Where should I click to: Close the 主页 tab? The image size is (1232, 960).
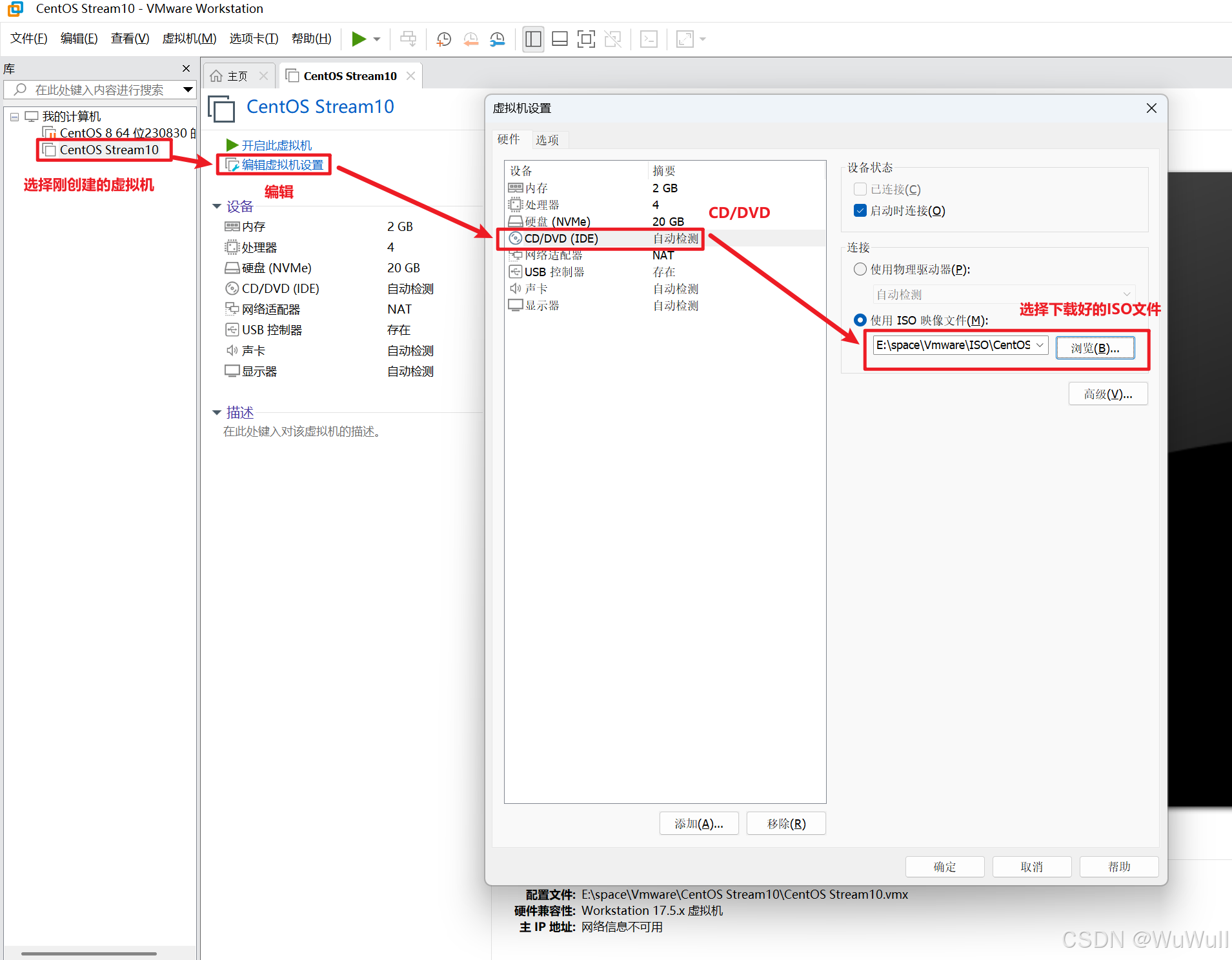click(x=263, y=76)
